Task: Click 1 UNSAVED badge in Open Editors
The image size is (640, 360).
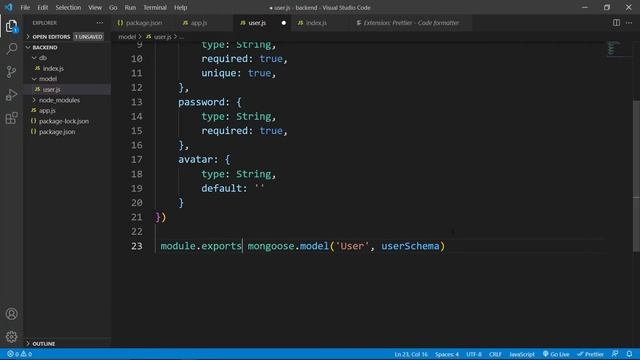Action: [x=89, y=37]
